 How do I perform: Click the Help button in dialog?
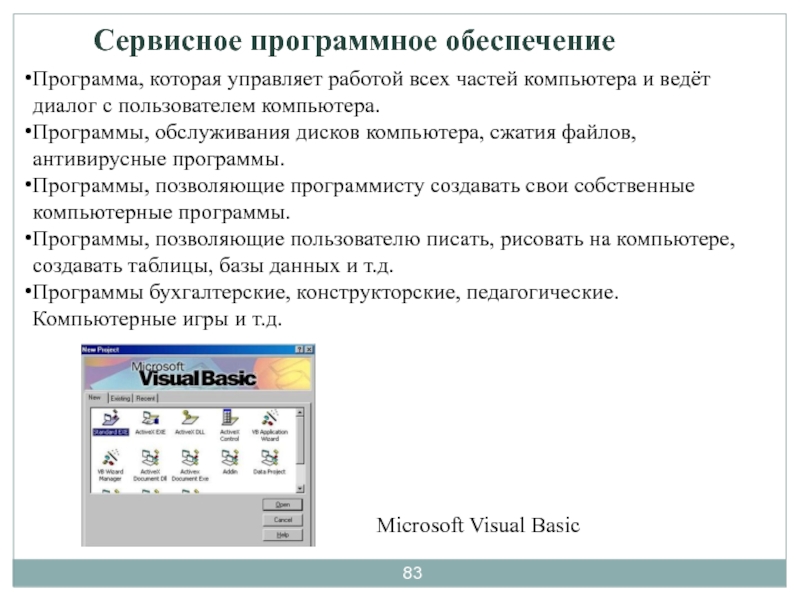[x=282, y=535]
